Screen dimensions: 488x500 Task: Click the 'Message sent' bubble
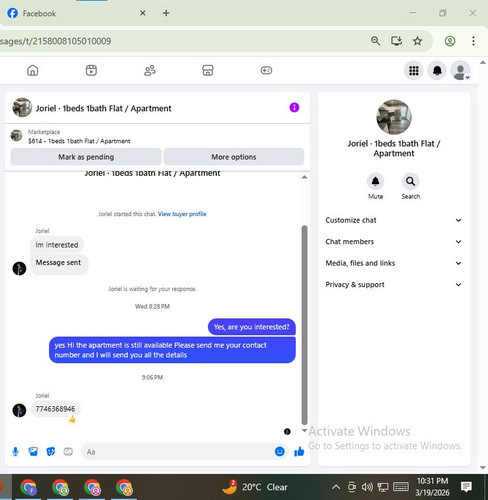click(59, 263)
